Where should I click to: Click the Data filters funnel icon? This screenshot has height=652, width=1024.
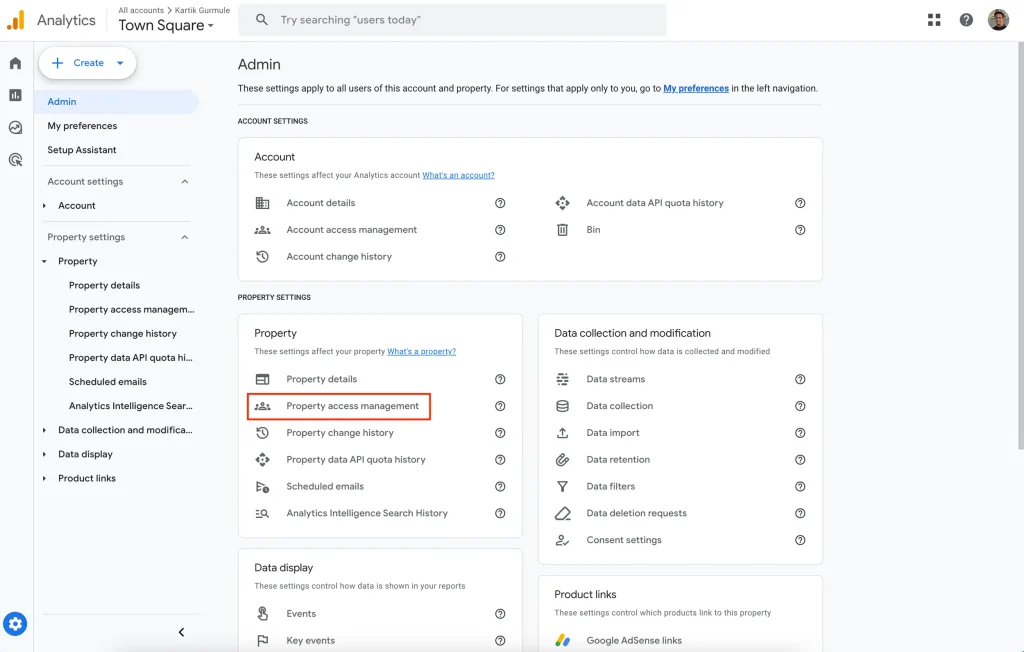(562, 487)
